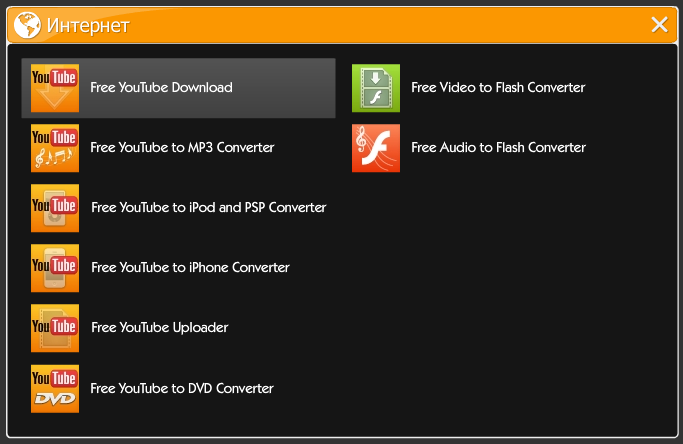The height and width of the screenshot is (444, 683).
Task: Launch the green Video to Flash icon
Action: pos(376,88)
